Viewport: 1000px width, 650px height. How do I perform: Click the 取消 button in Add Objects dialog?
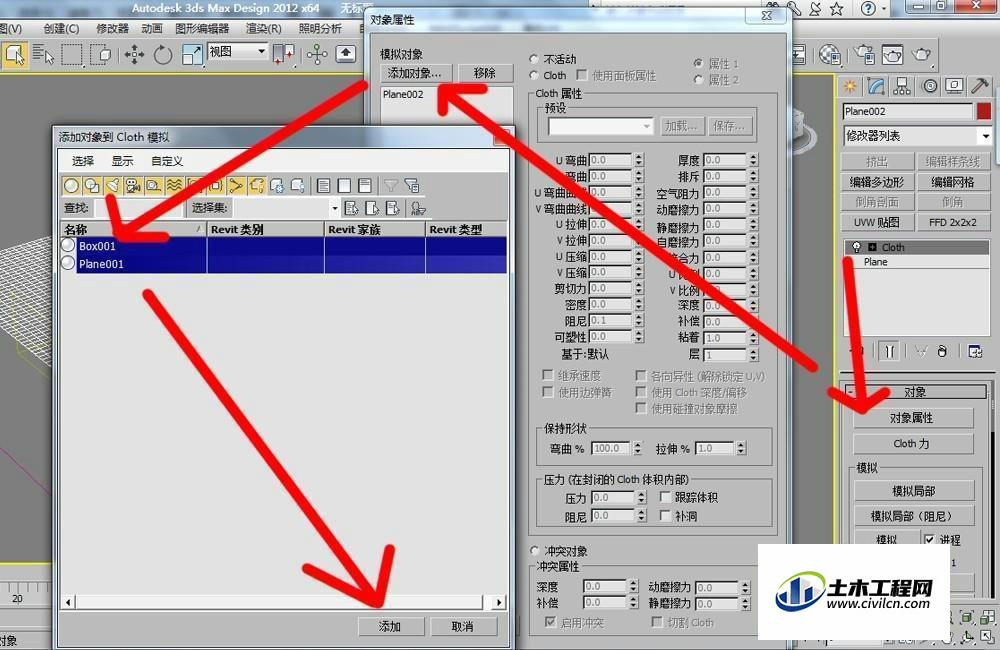click(462, 626)
